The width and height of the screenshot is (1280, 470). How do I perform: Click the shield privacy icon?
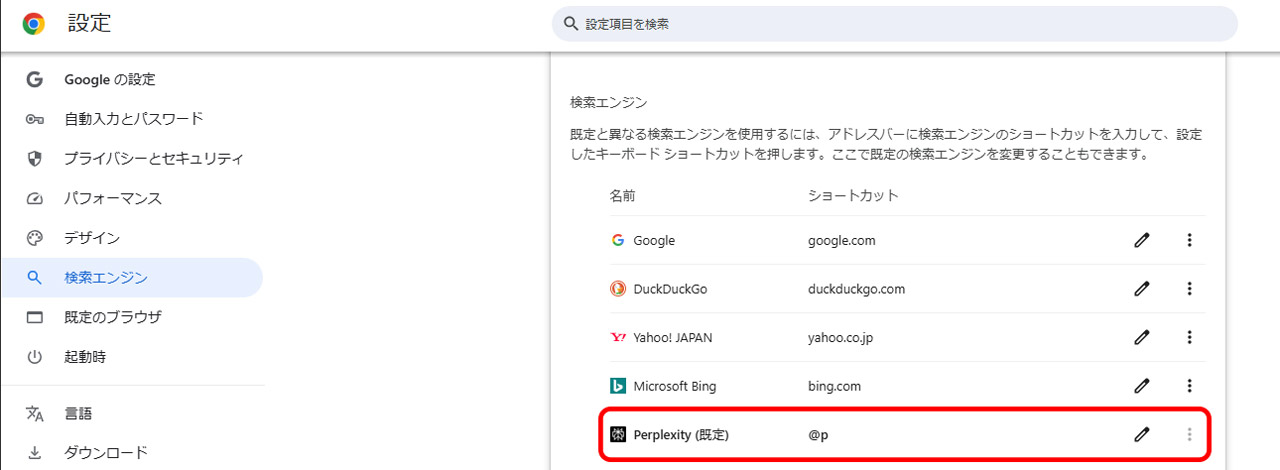(x=35, y=159)
